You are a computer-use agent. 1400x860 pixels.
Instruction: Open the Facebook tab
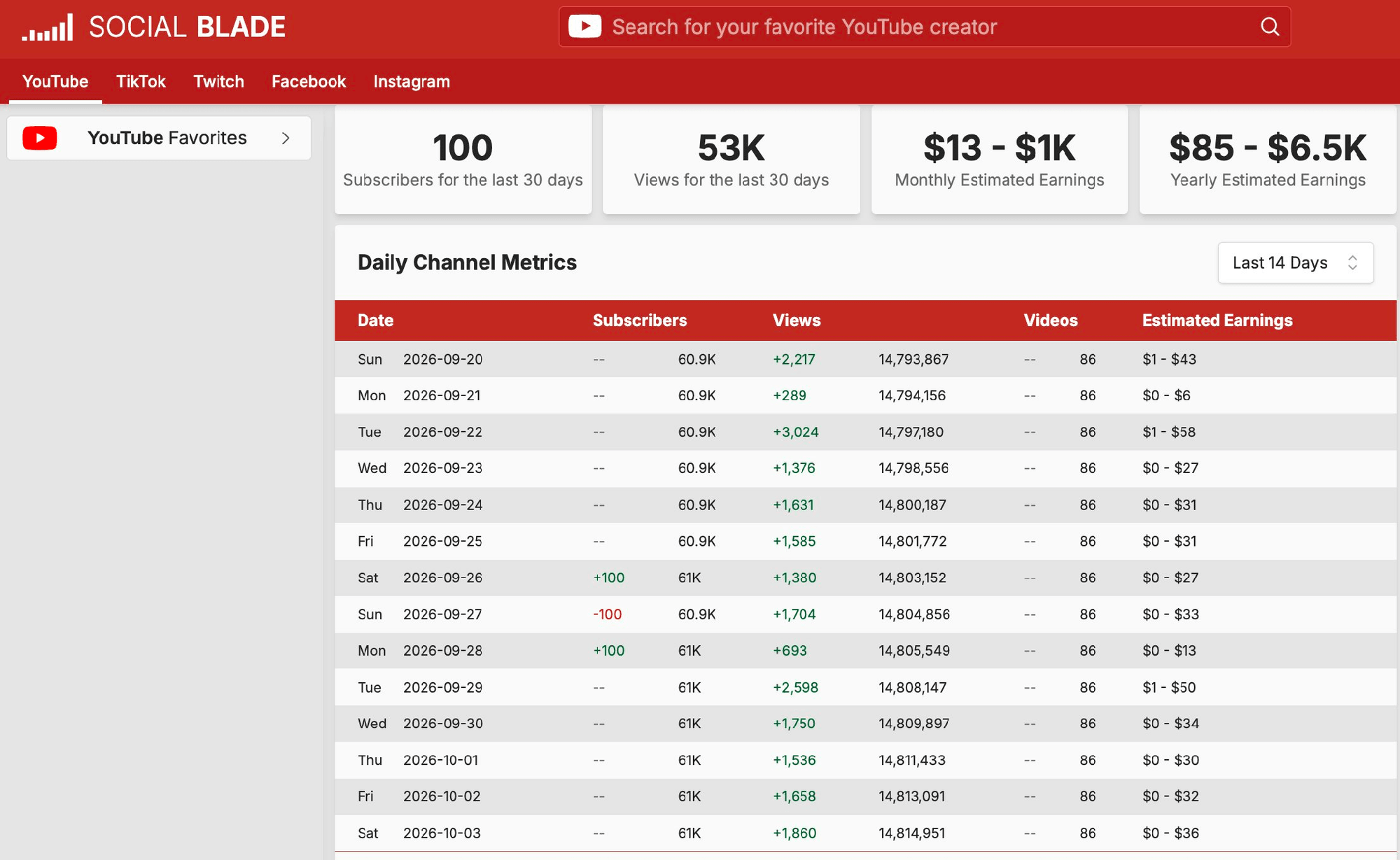(x=309, y=81)
